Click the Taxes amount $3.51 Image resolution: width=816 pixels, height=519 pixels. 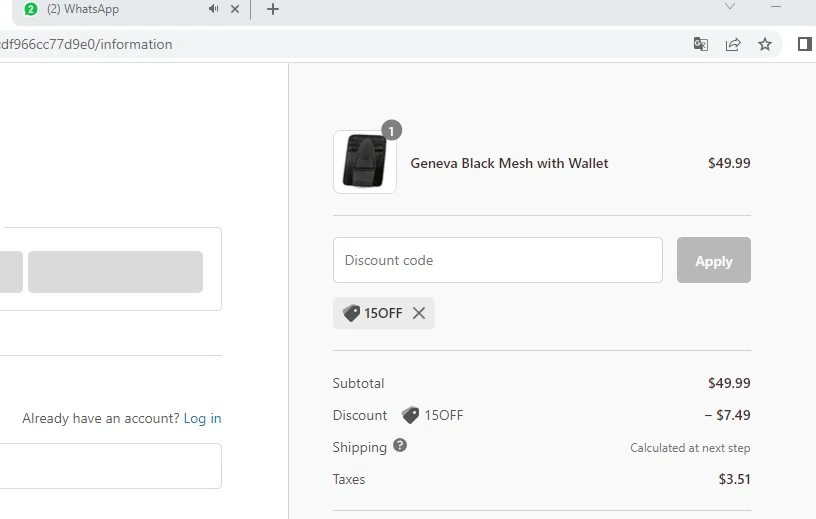click(734, 479)
